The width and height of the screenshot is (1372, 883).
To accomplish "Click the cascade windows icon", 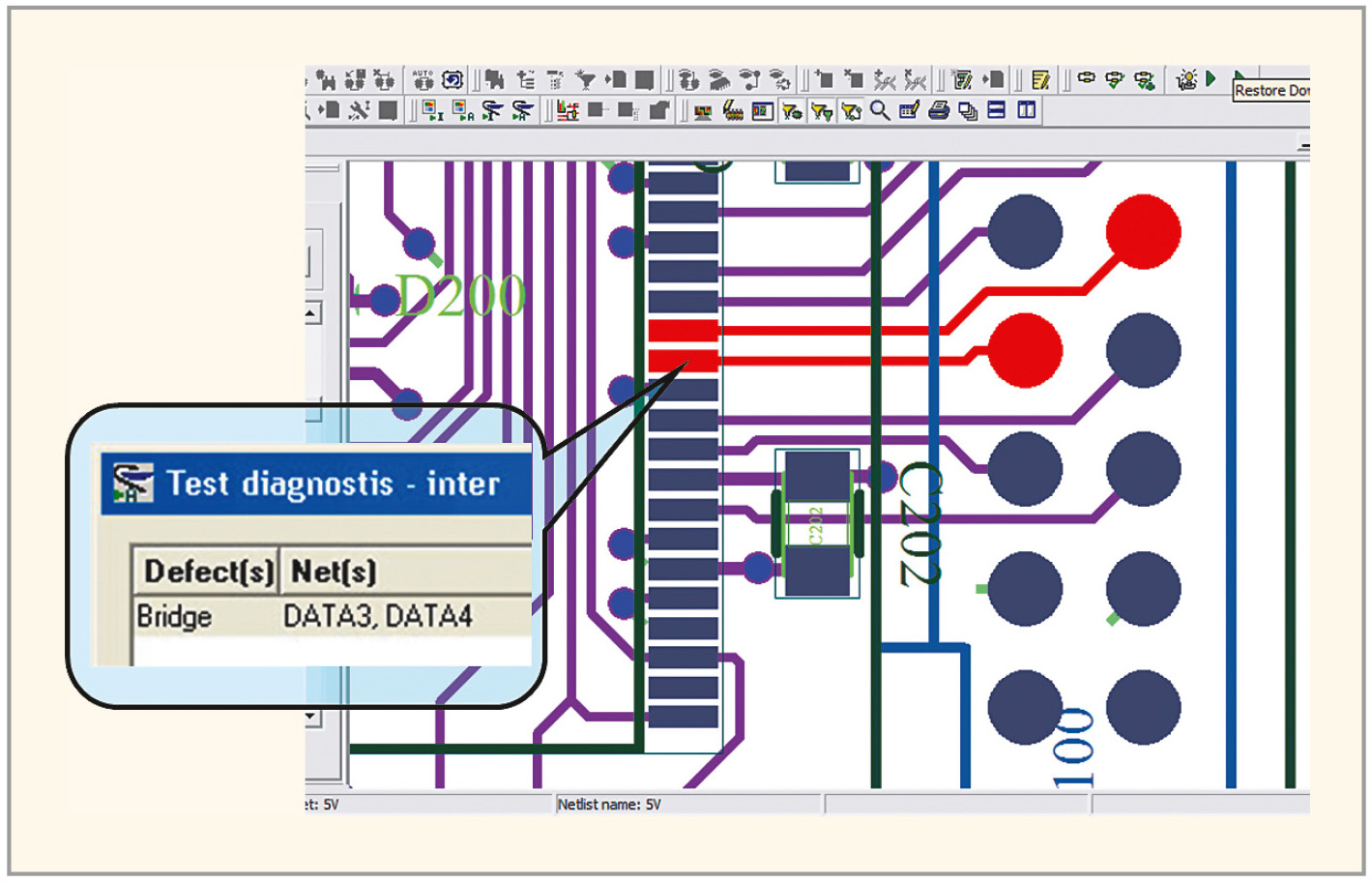I will point(968,110).
